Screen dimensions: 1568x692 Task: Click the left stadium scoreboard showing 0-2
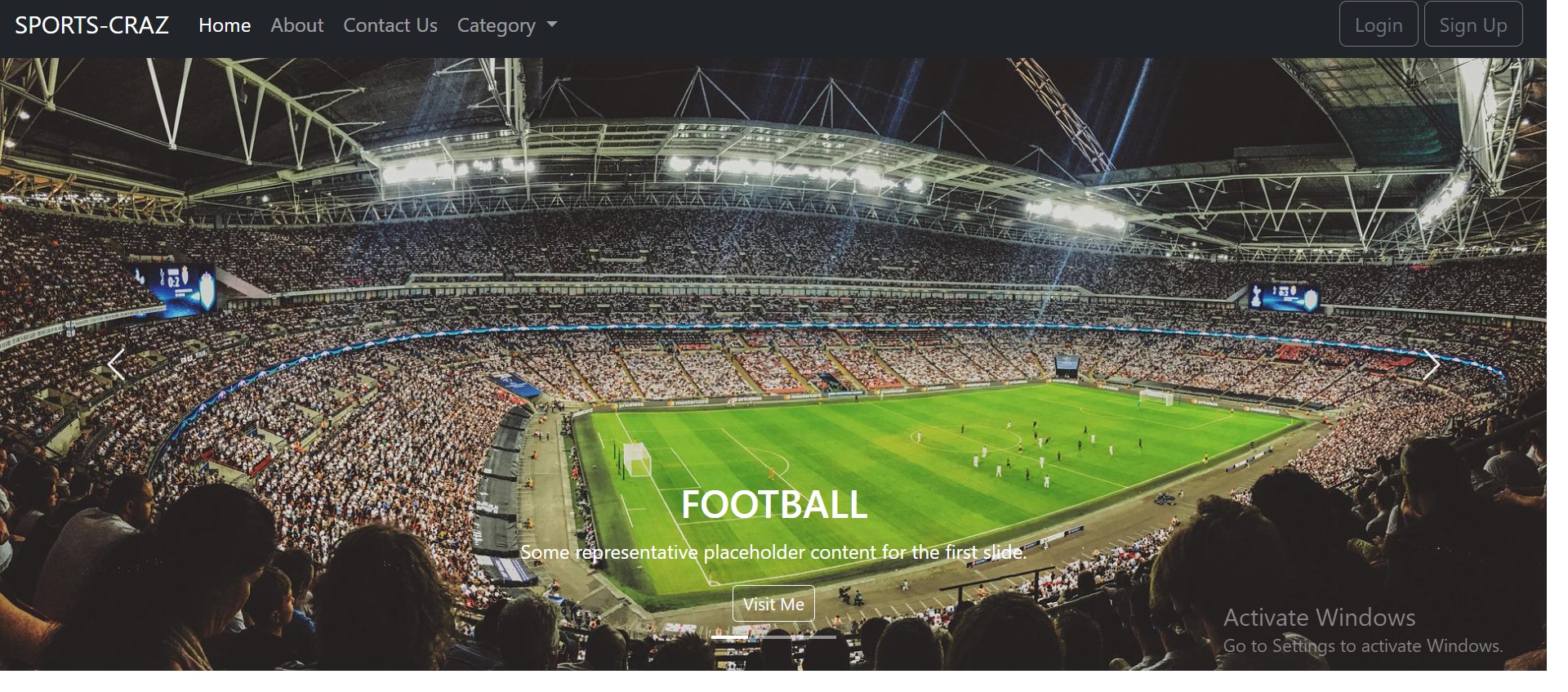click(x=176, y=288)
